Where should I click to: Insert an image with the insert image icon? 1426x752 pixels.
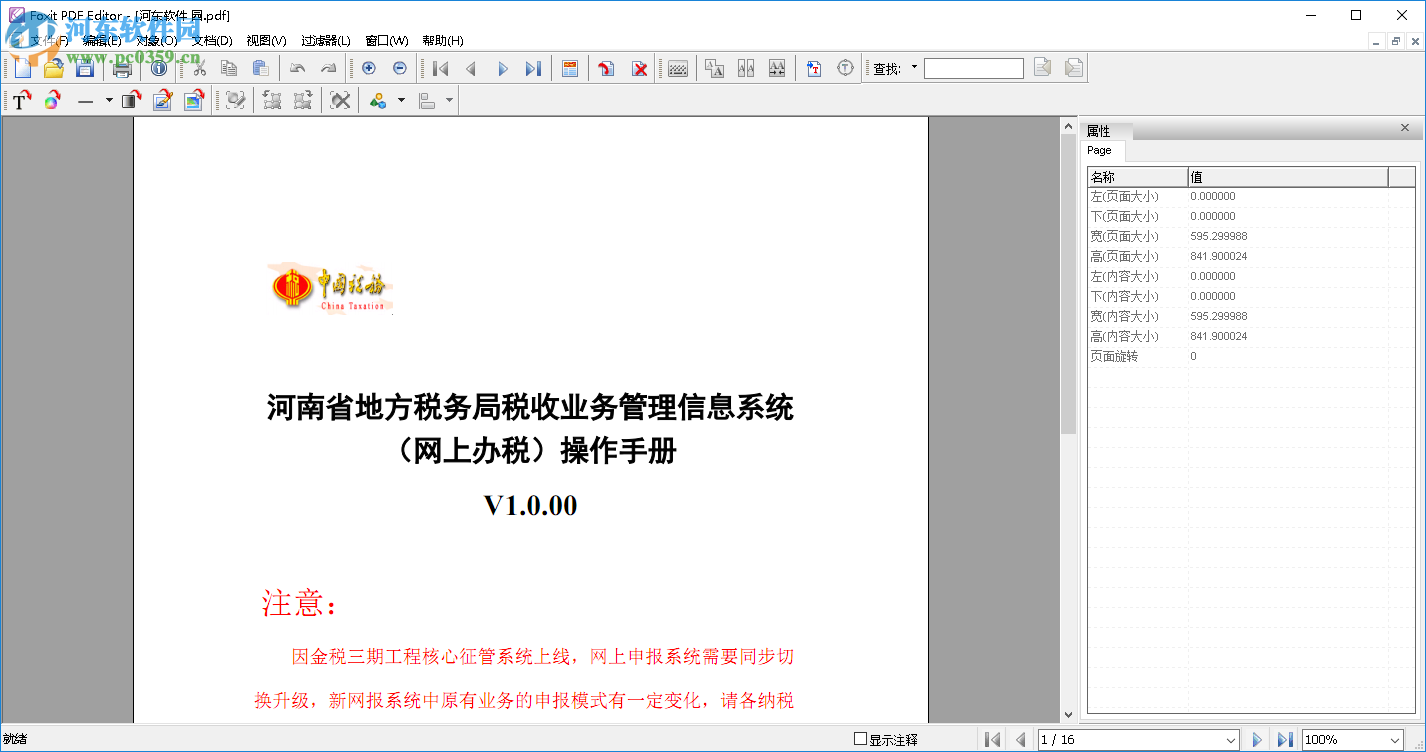pos(194,100)
